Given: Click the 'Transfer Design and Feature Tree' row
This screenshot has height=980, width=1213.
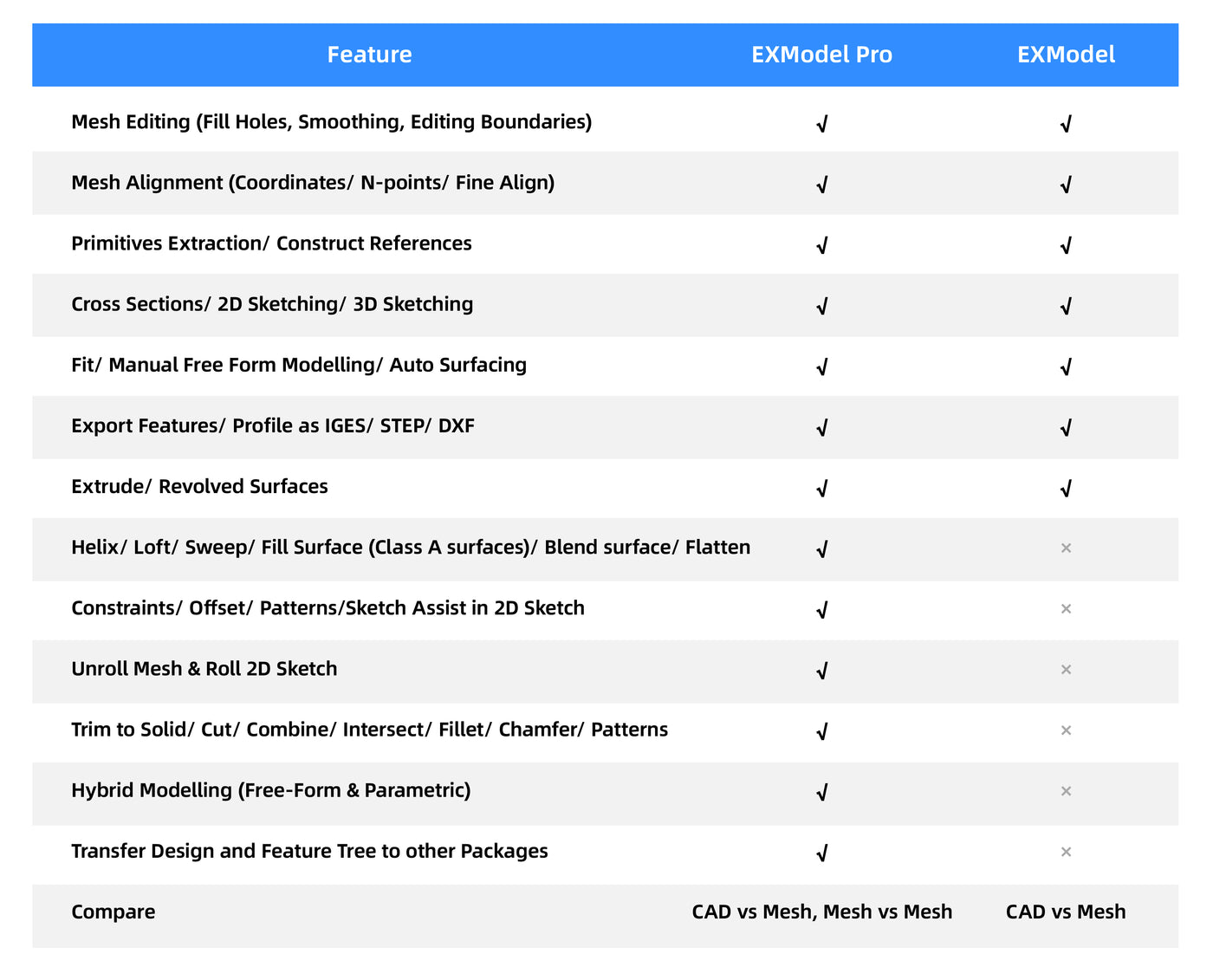Looking at the screenshot, I should 309,851.
